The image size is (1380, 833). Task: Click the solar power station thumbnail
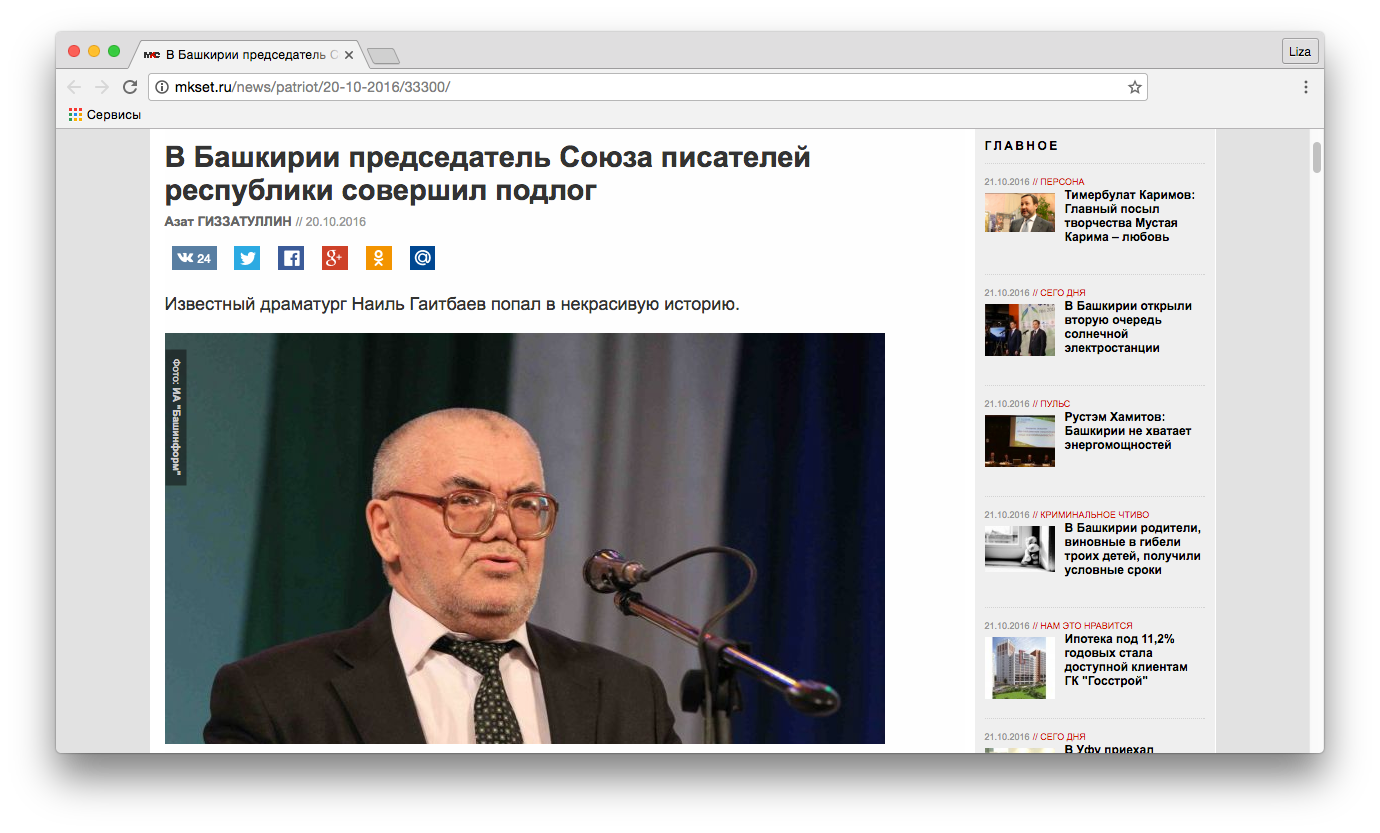1019,330
